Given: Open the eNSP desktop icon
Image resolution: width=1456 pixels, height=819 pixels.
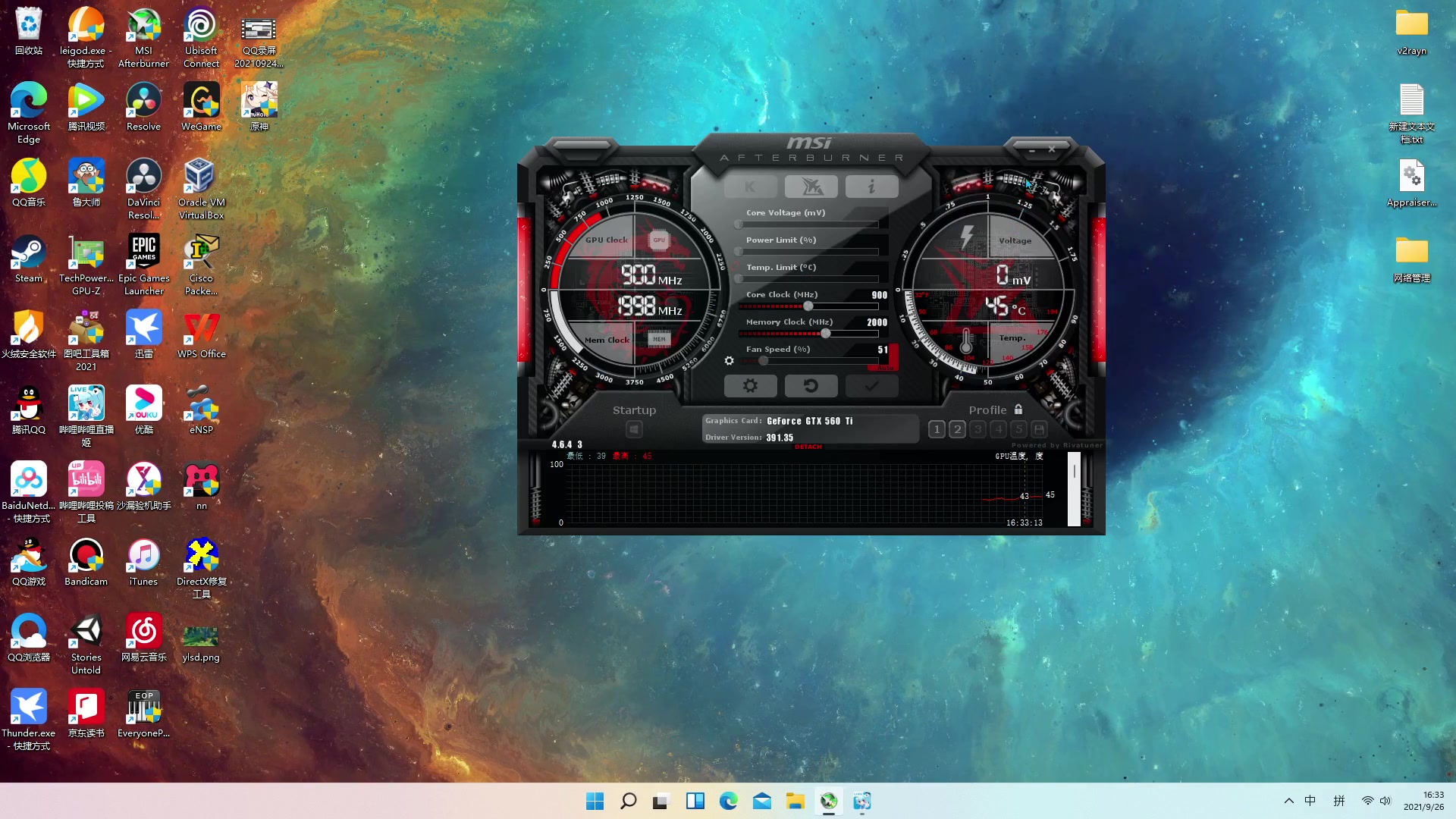Looking at the screenshot, I should click(x=201, y=411).
